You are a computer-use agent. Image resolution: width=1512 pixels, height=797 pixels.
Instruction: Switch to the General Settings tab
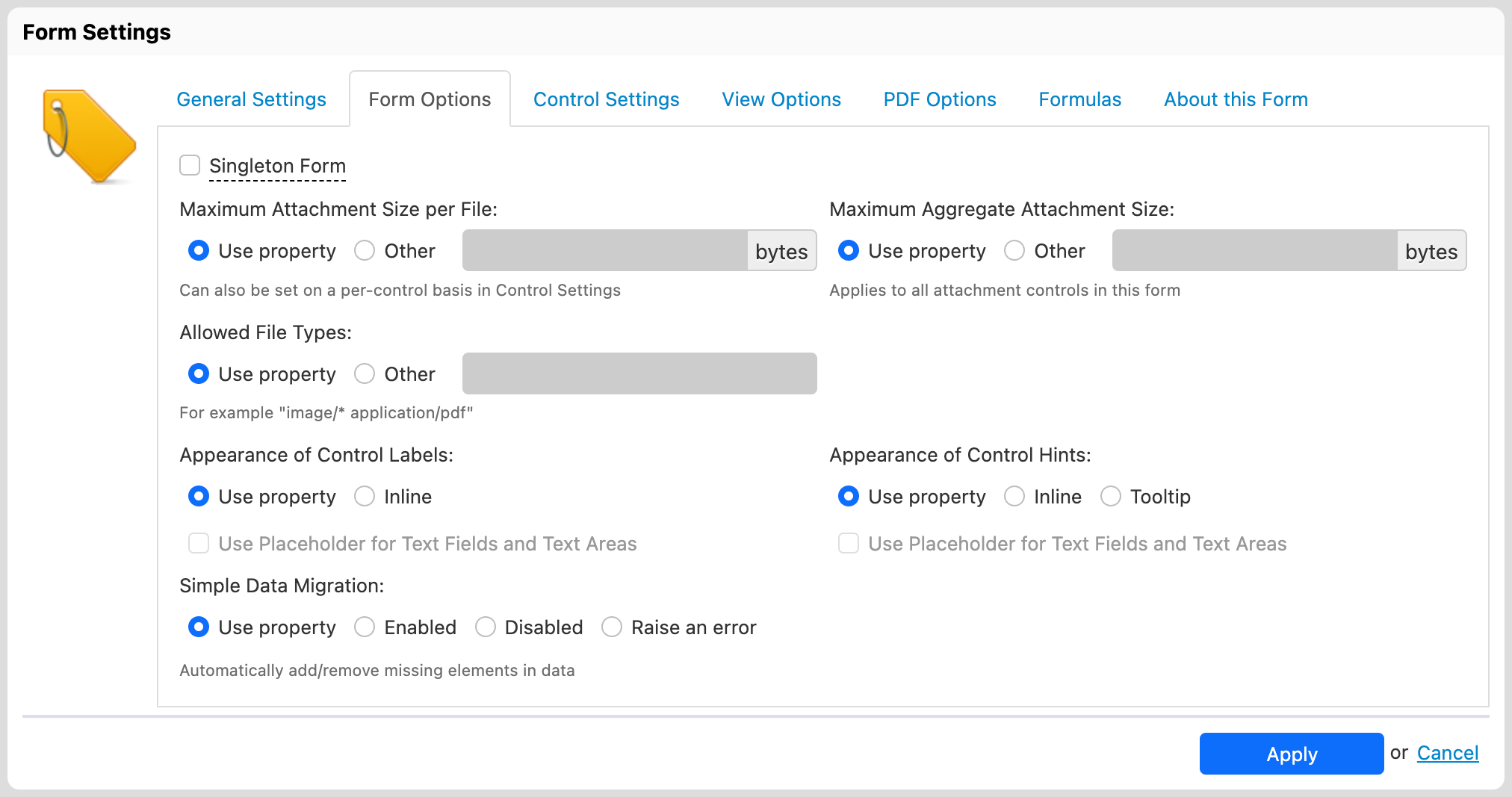[251, 99]
